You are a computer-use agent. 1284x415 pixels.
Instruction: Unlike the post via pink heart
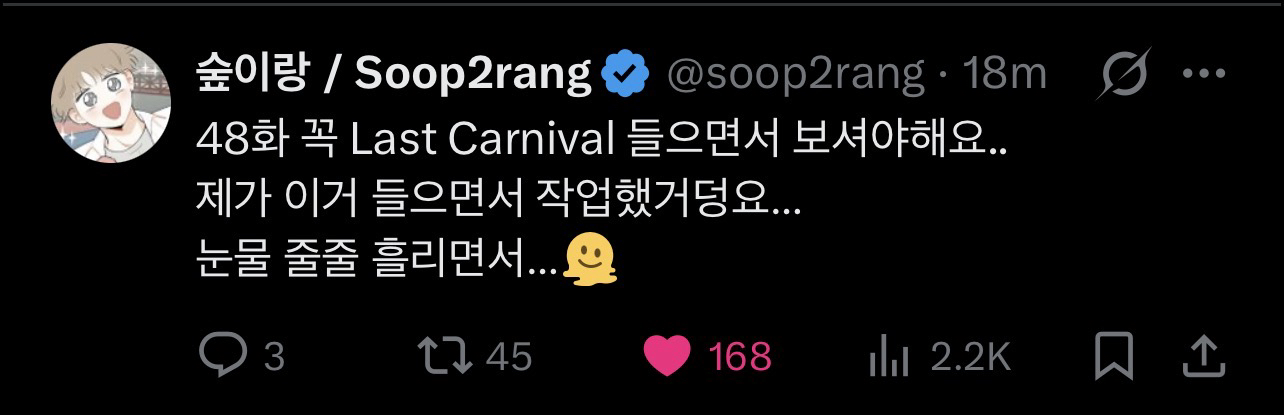click(668, 356)
